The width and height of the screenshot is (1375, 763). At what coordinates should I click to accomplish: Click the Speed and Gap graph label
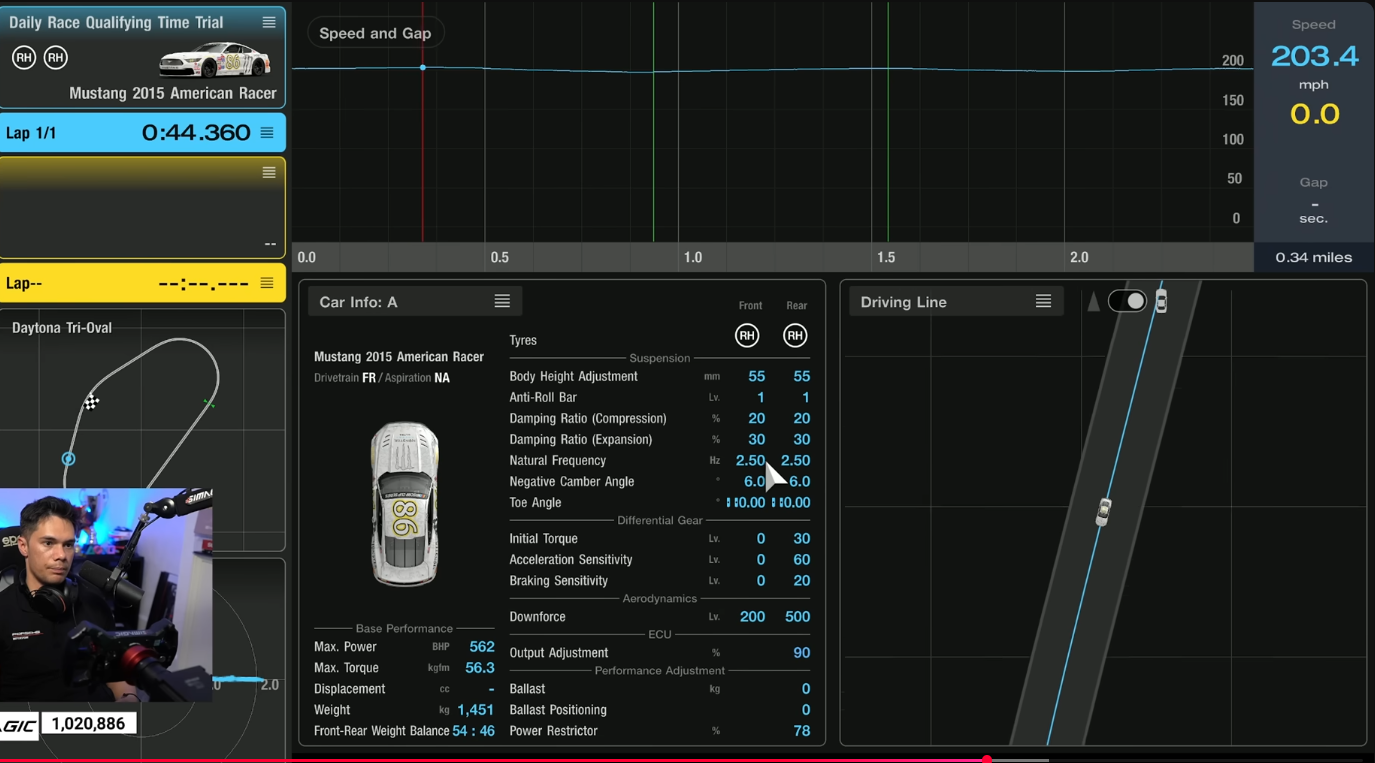[x=375, y=33]
